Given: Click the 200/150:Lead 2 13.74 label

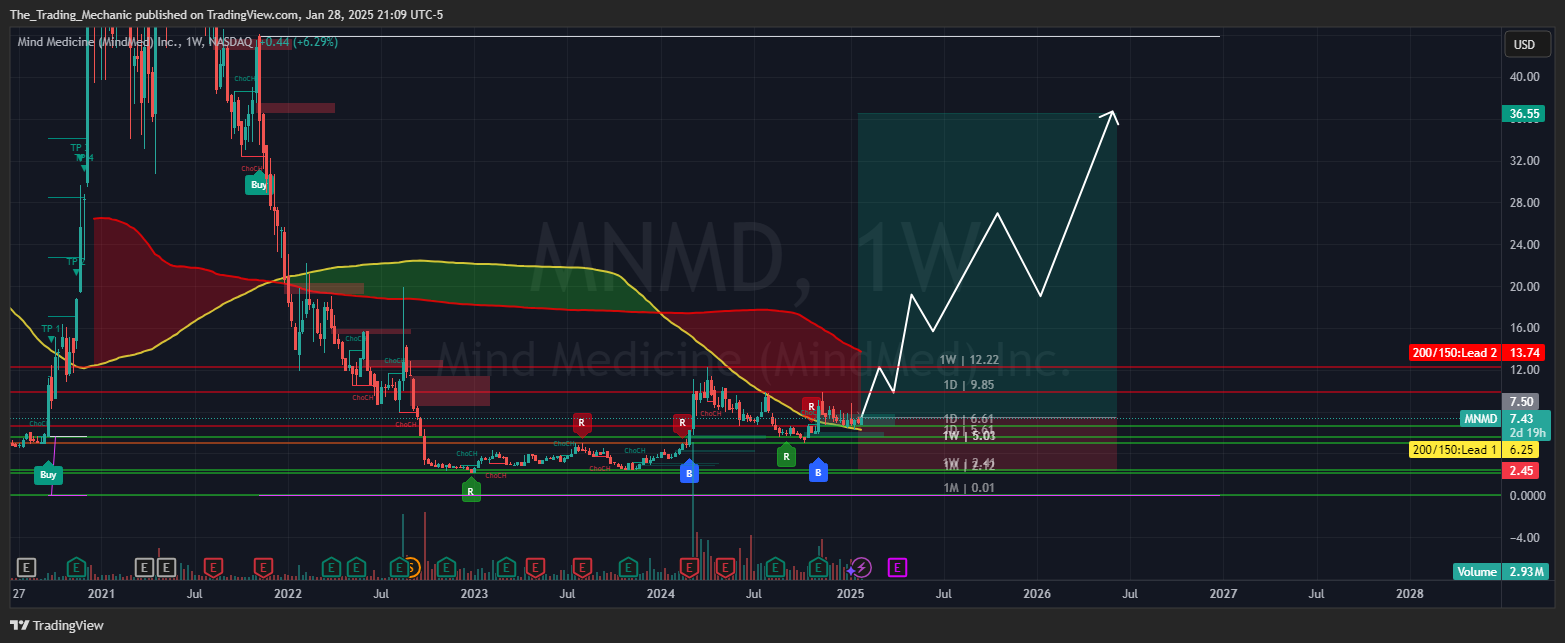Looking at the screenshot, I should [1479, 352].
